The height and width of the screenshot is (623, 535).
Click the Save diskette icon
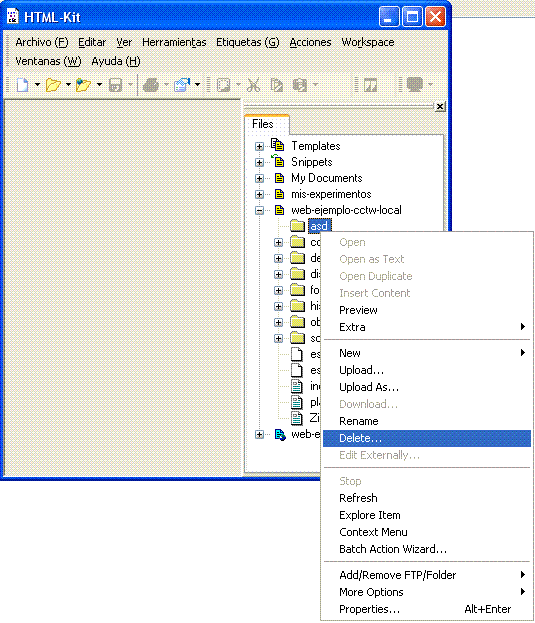(115, 85)
